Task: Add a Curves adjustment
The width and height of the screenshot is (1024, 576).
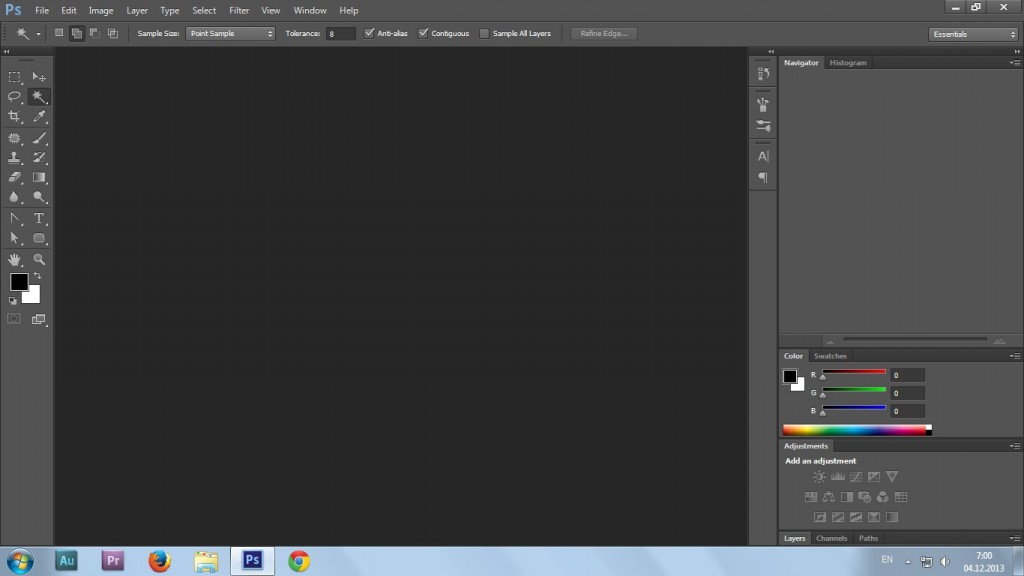Action: pos(856,477)
